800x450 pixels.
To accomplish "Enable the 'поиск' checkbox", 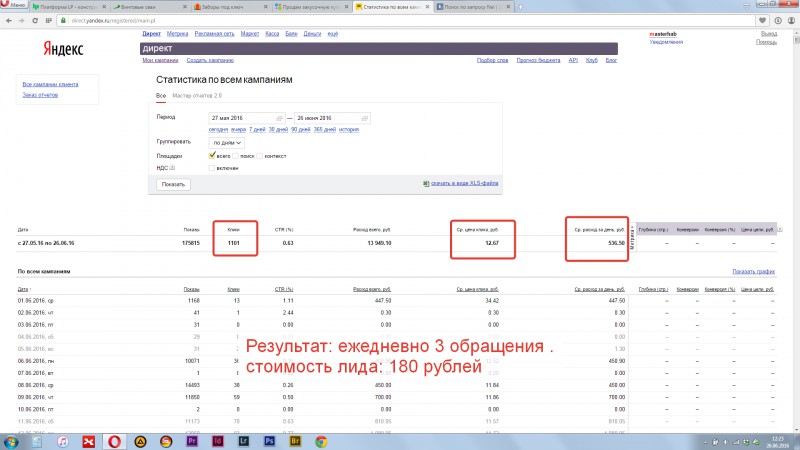I will [236, 156].
